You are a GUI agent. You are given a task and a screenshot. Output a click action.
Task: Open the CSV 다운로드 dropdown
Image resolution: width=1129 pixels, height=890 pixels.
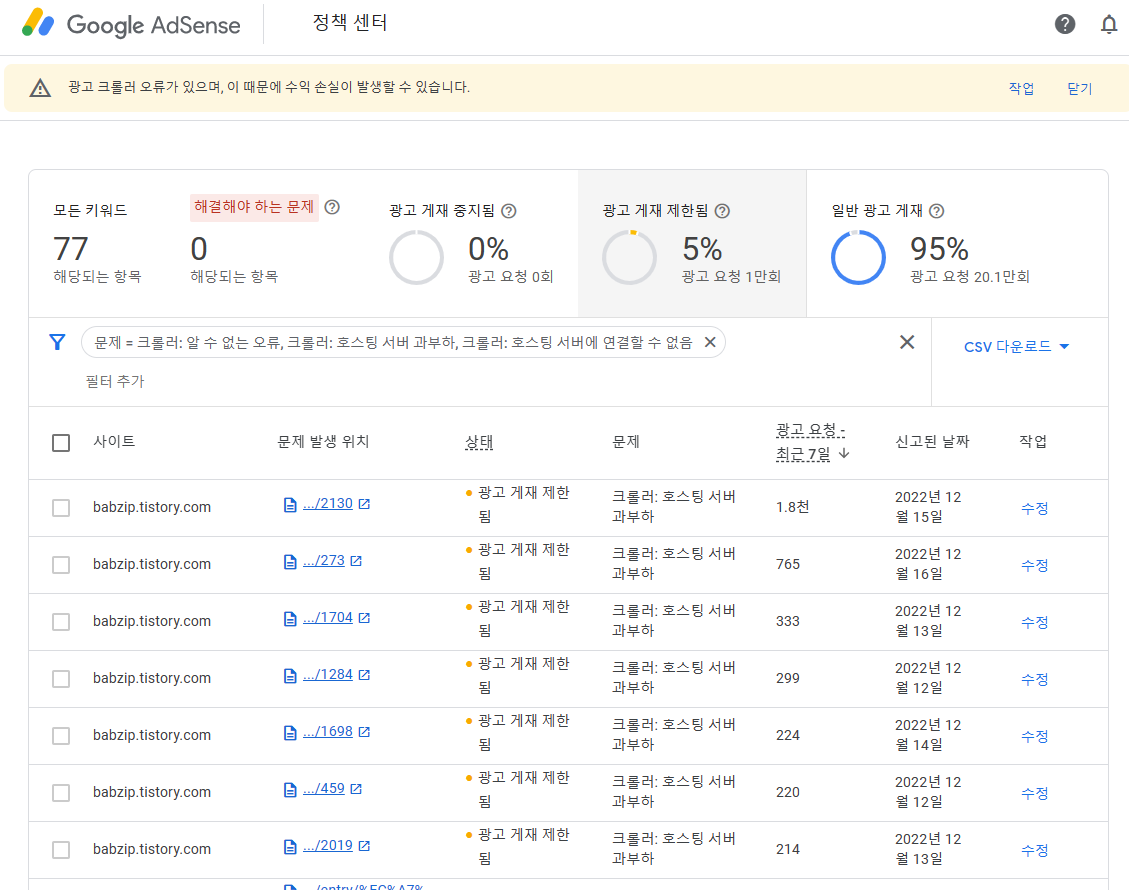(1017, 346)
